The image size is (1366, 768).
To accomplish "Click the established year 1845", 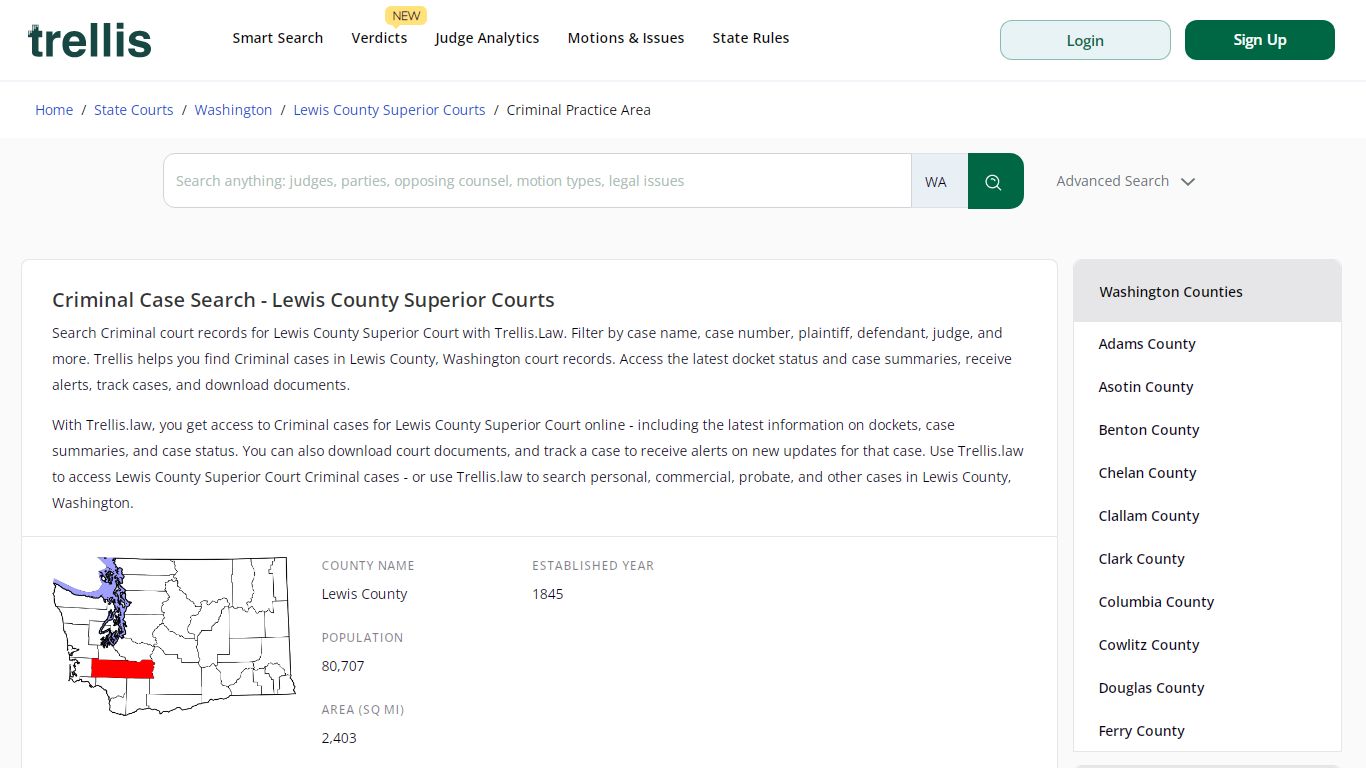I will tap(547, 594).
